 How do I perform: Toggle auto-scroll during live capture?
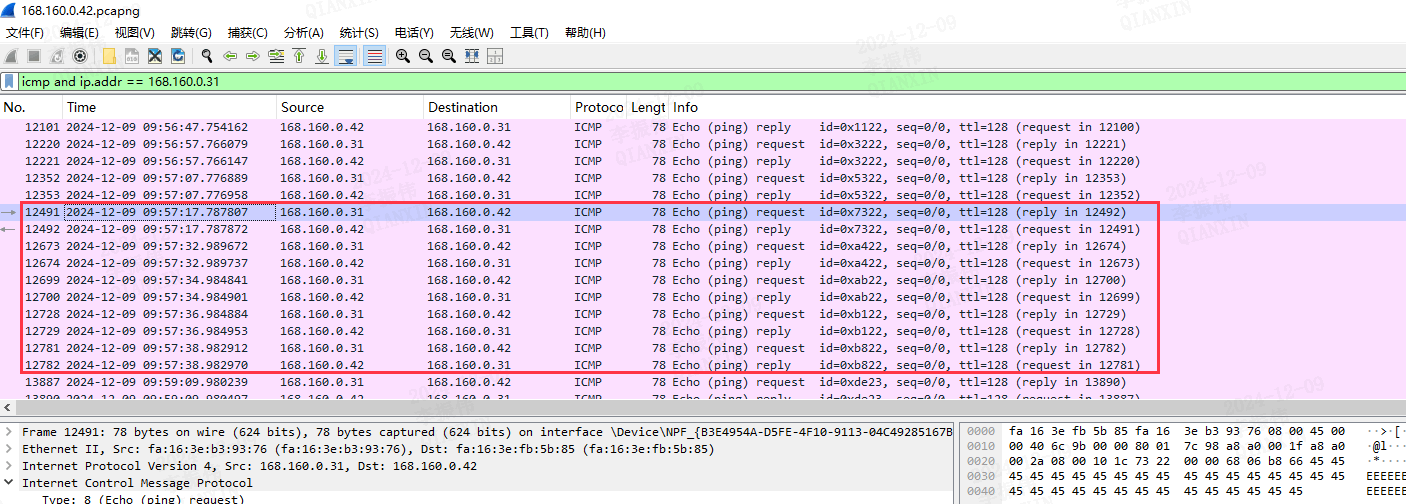(346, 56)
